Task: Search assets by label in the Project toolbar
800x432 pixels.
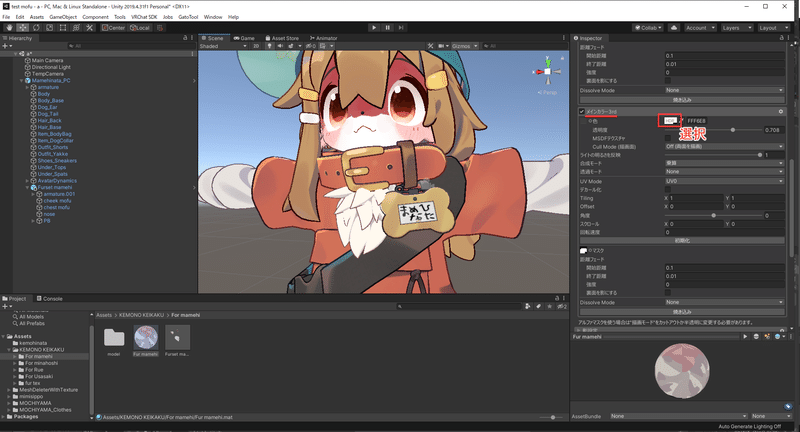Action: click(538, 307)
